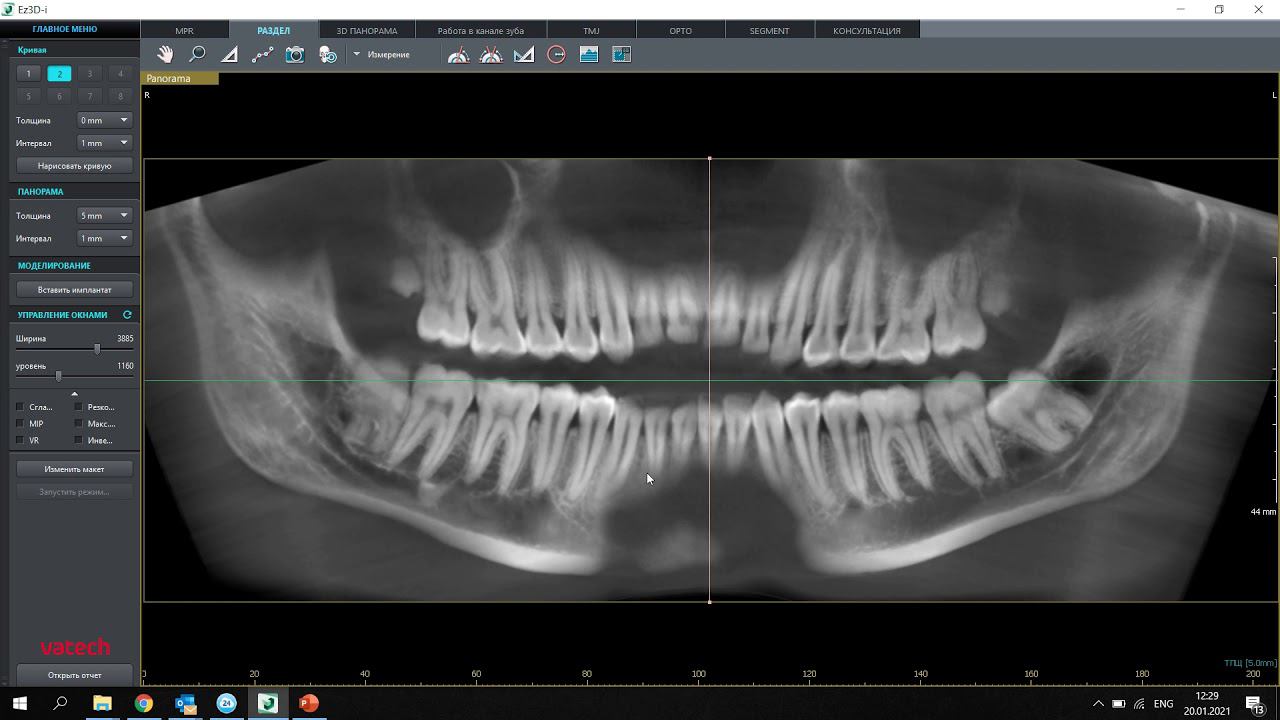Open the network tray icon

[1139, 704]
